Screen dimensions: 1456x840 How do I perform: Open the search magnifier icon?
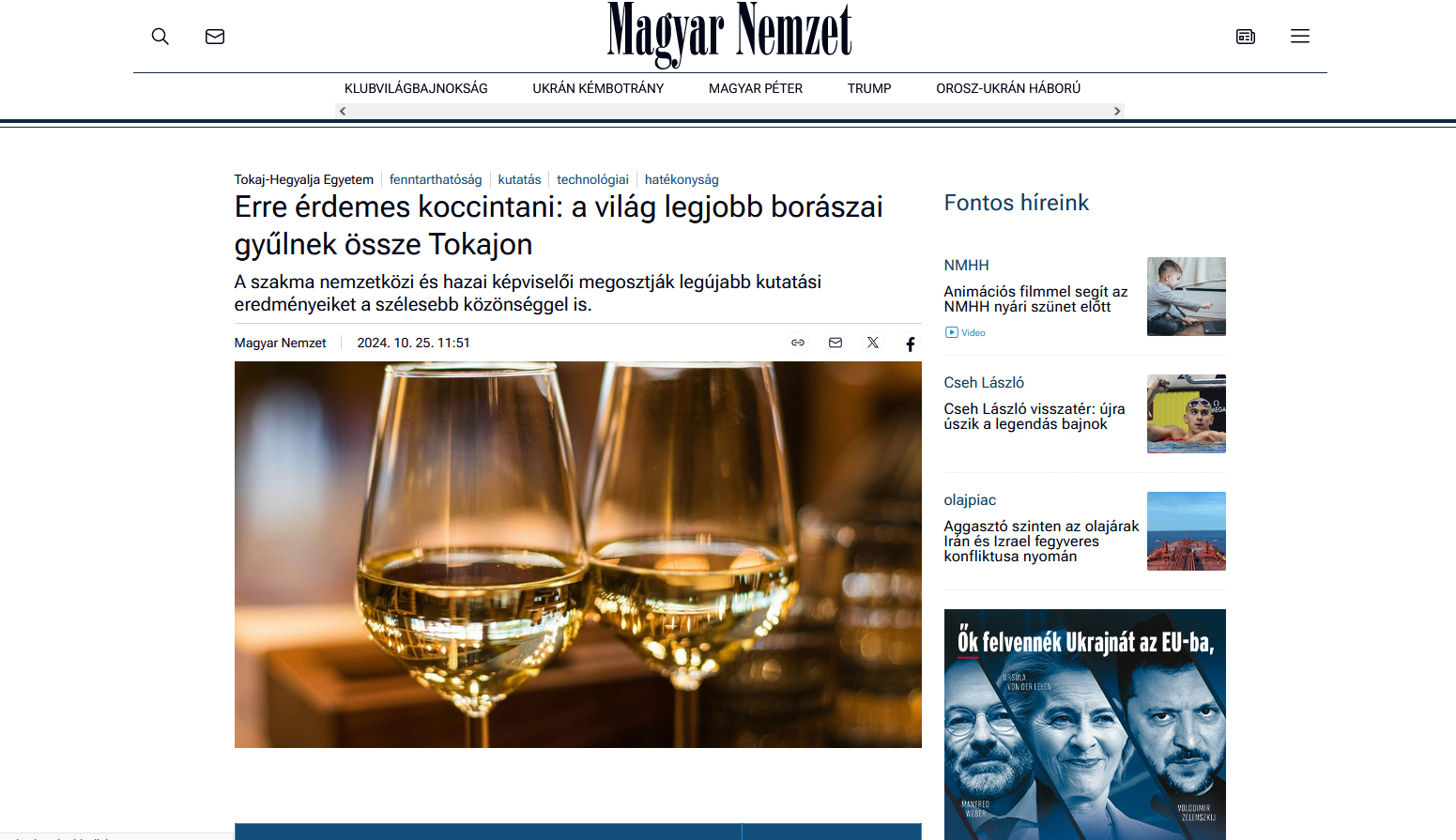[161, 37]
